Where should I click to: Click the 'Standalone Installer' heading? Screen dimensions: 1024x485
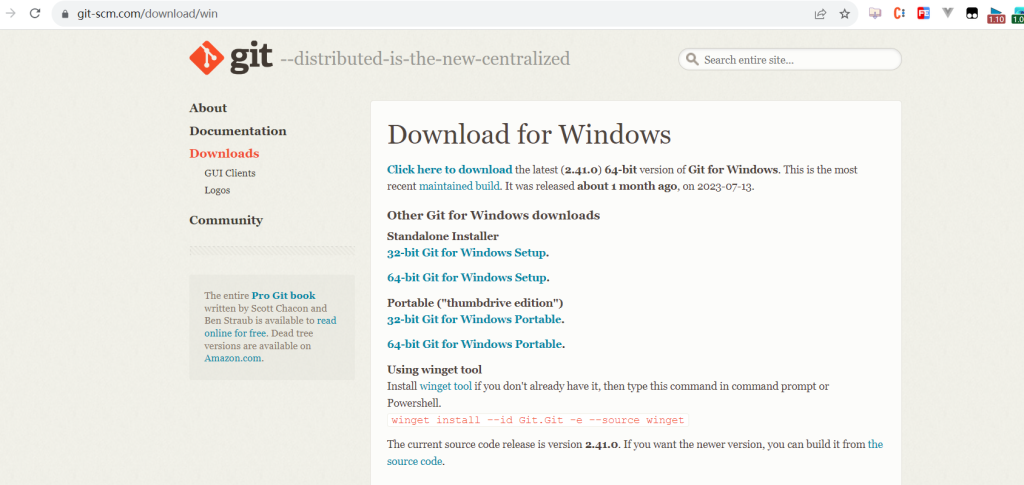click(x=443, y=236)
